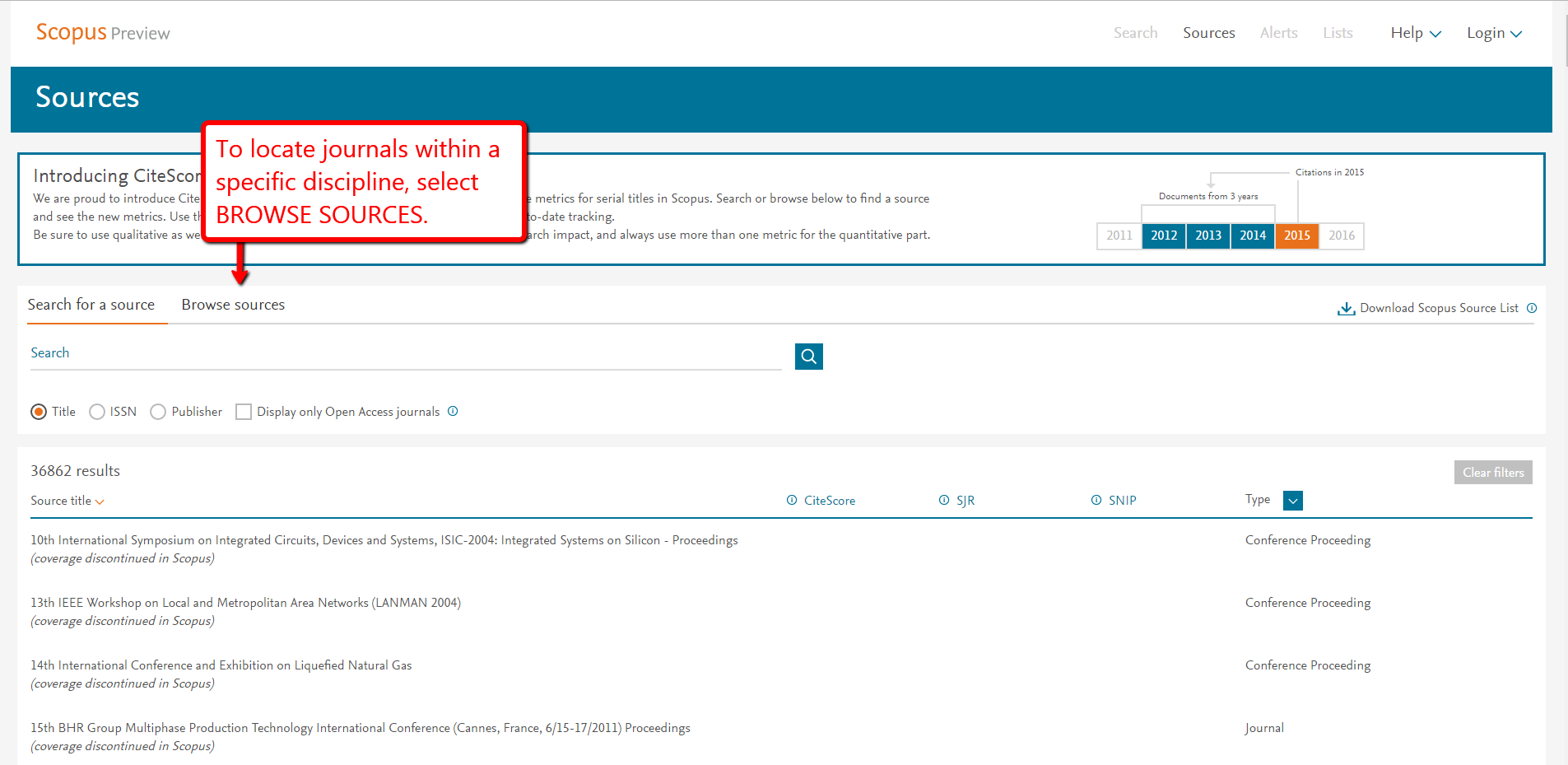
Task: Click the info icon next to SNIP
Action: 1096,500
